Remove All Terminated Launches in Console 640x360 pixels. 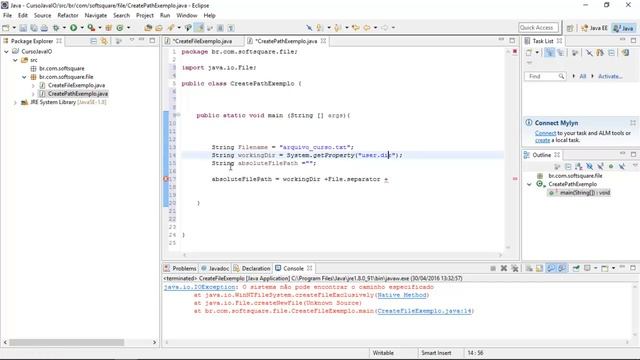(515, 268)
